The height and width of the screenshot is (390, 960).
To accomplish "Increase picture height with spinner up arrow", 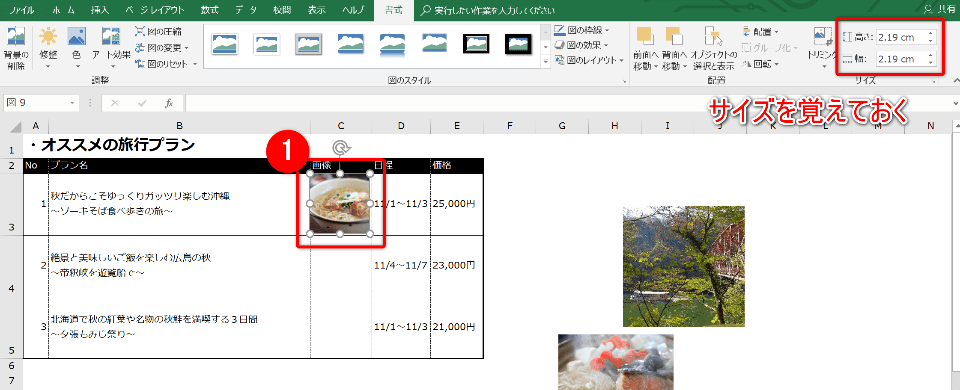I will coord(931,34).
